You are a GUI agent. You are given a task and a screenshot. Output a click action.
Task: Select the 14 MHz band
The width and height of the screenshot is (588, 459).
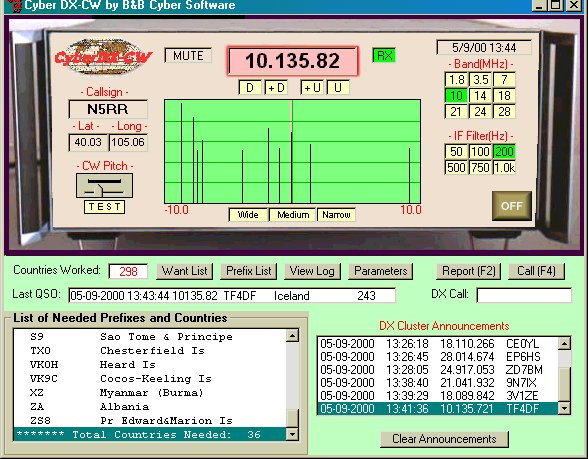click(480, 96)
